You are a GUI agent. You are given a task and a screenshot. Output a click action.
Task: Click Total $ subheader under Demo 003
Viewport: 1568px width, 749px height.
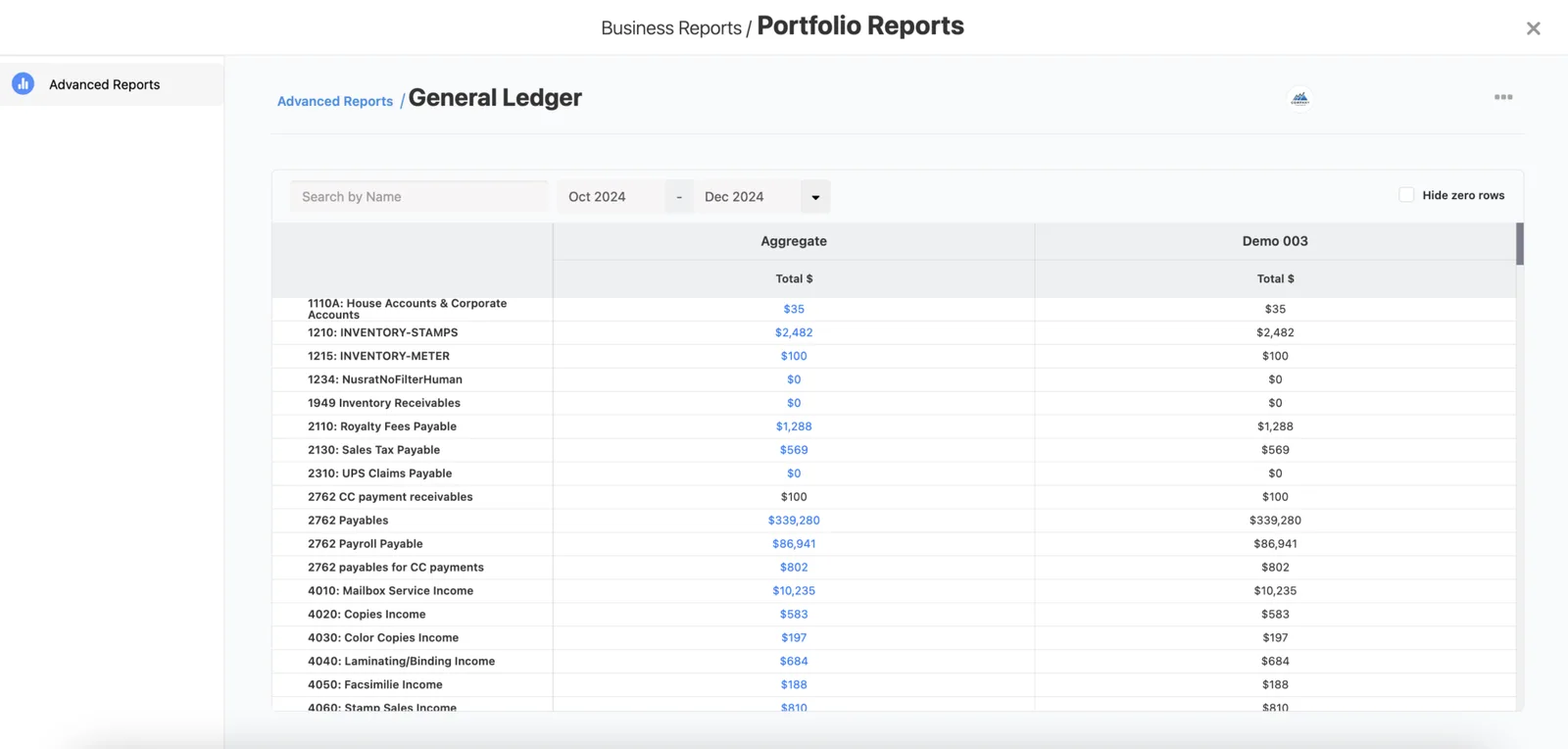1275,278
